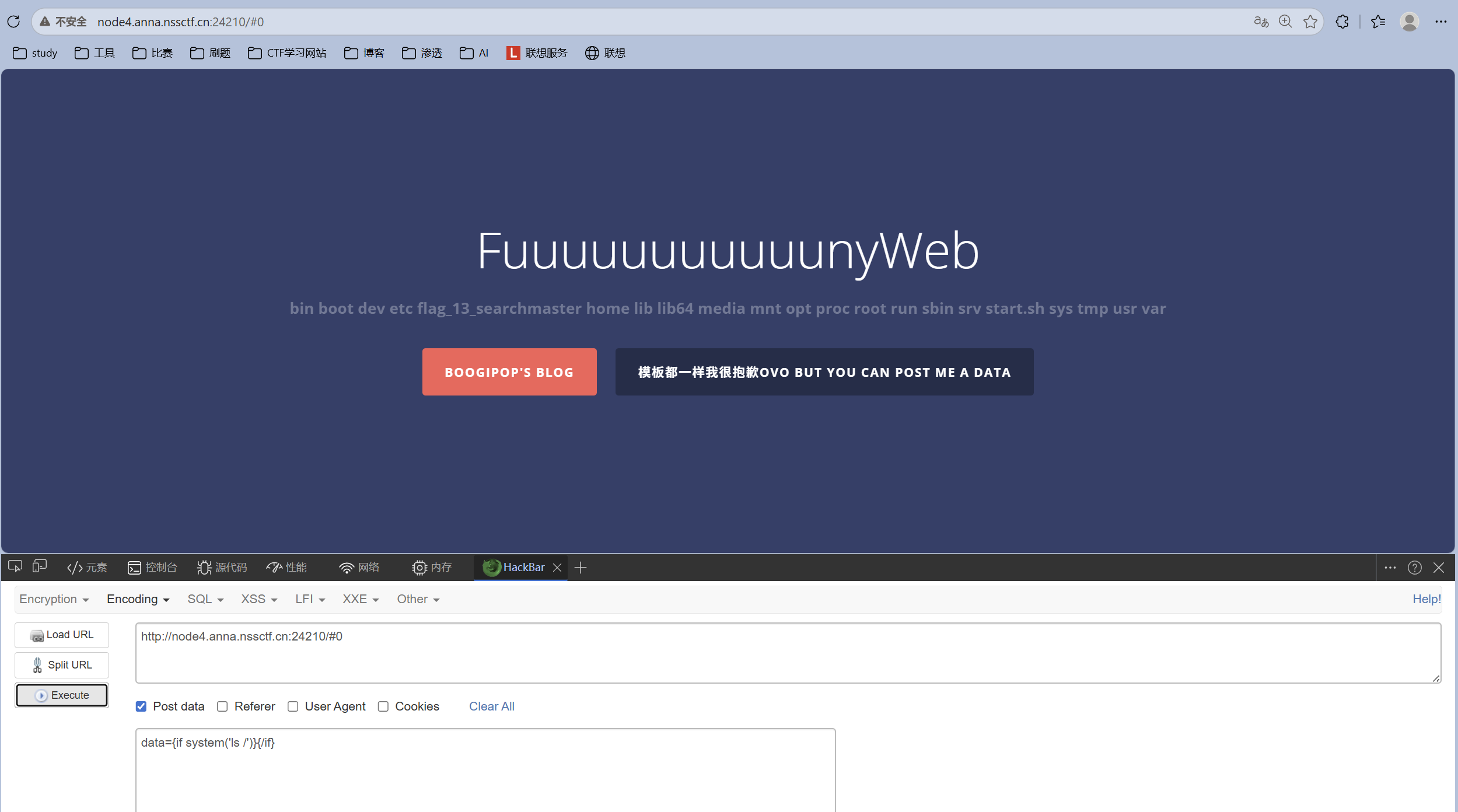Expand the Encryption dropdown
The width and height of the screenshot is (1458, 812).
click(x=54, y=599)
